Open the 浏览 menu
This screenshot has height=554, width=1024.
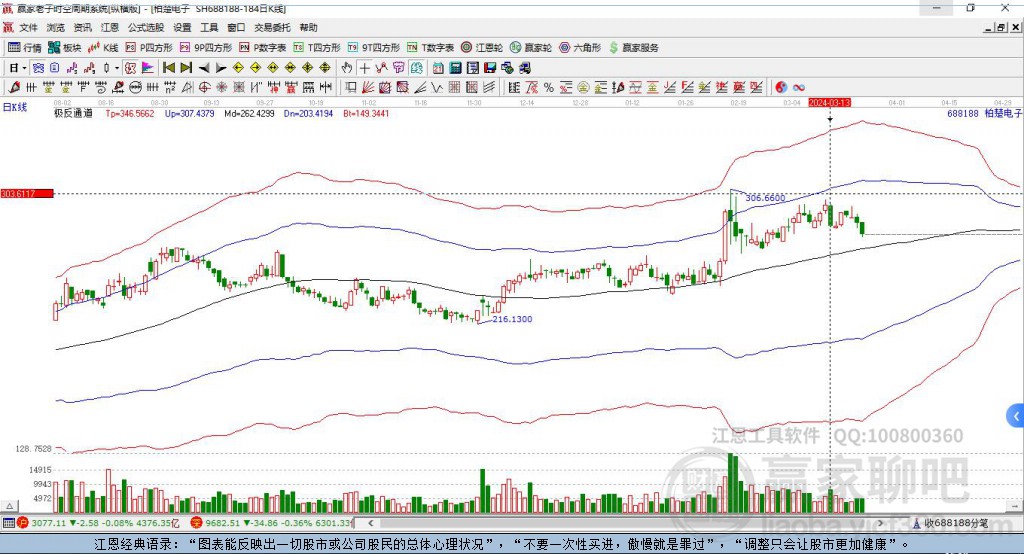[56, 27]
